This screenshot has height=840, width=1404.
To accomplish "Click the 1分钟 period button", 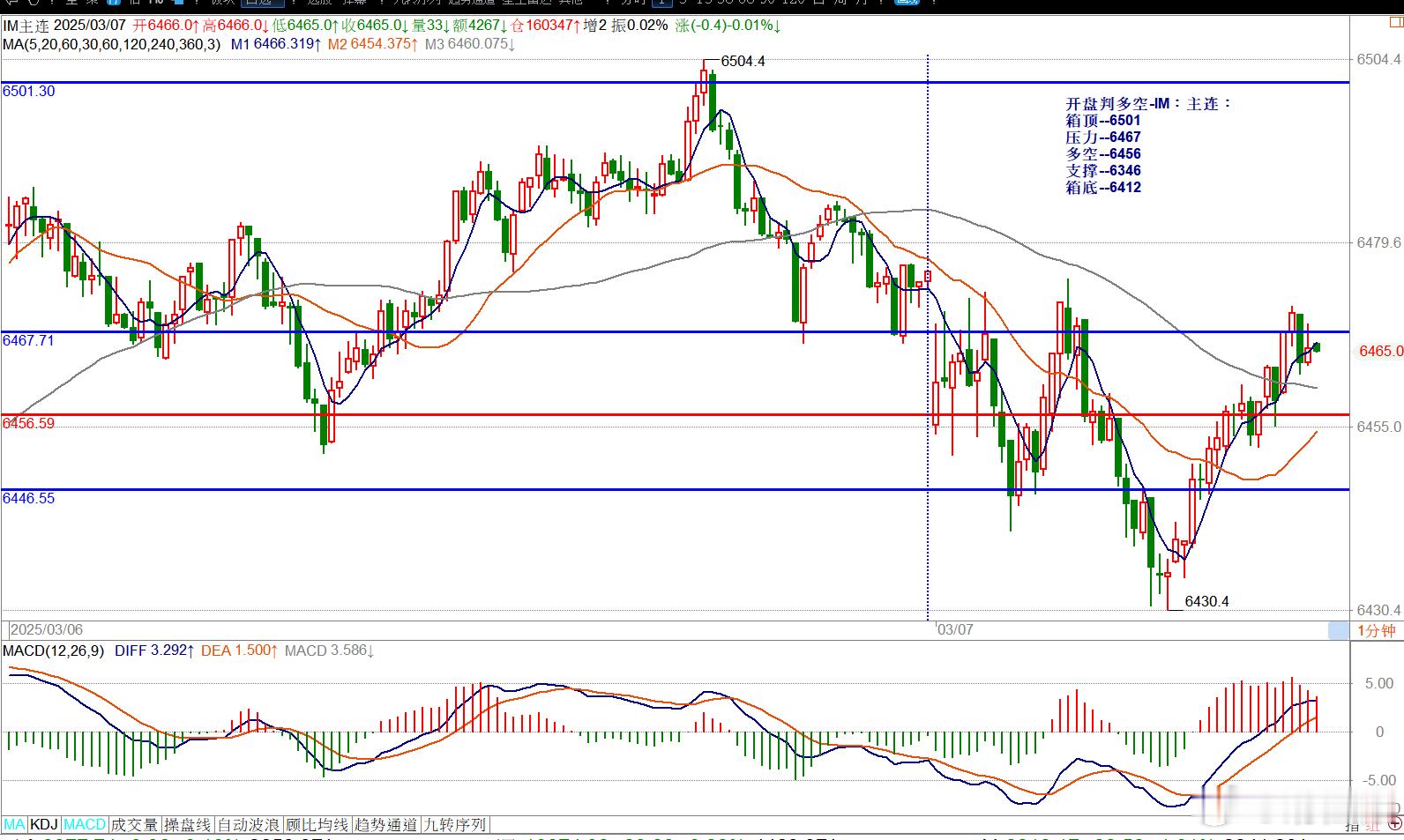I will point(1376,630).
